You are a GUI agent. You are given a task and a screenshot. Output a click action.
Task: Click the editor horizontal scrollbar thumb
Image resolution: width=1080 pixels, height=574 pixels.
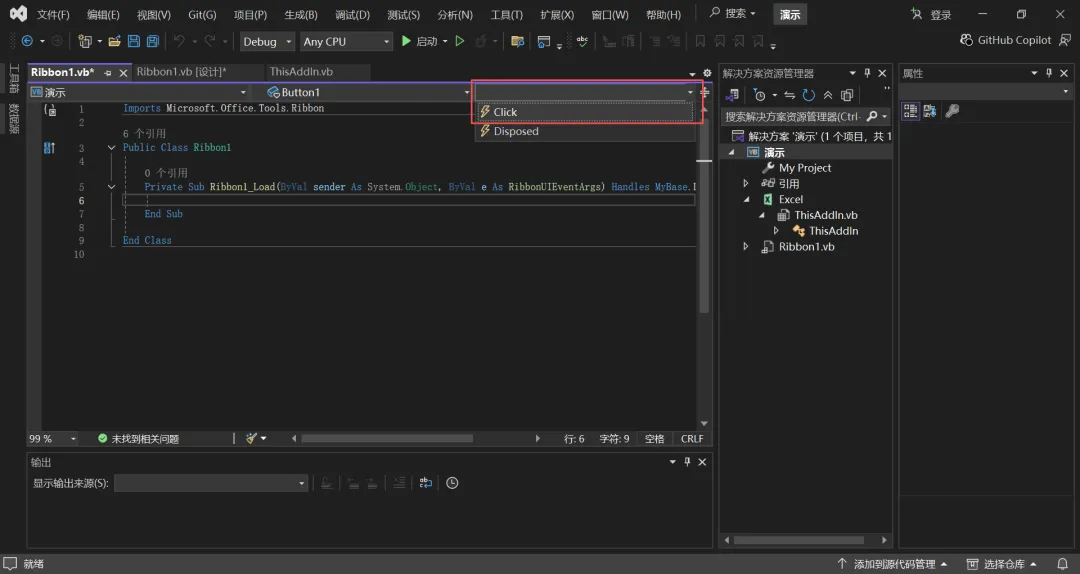386,438
